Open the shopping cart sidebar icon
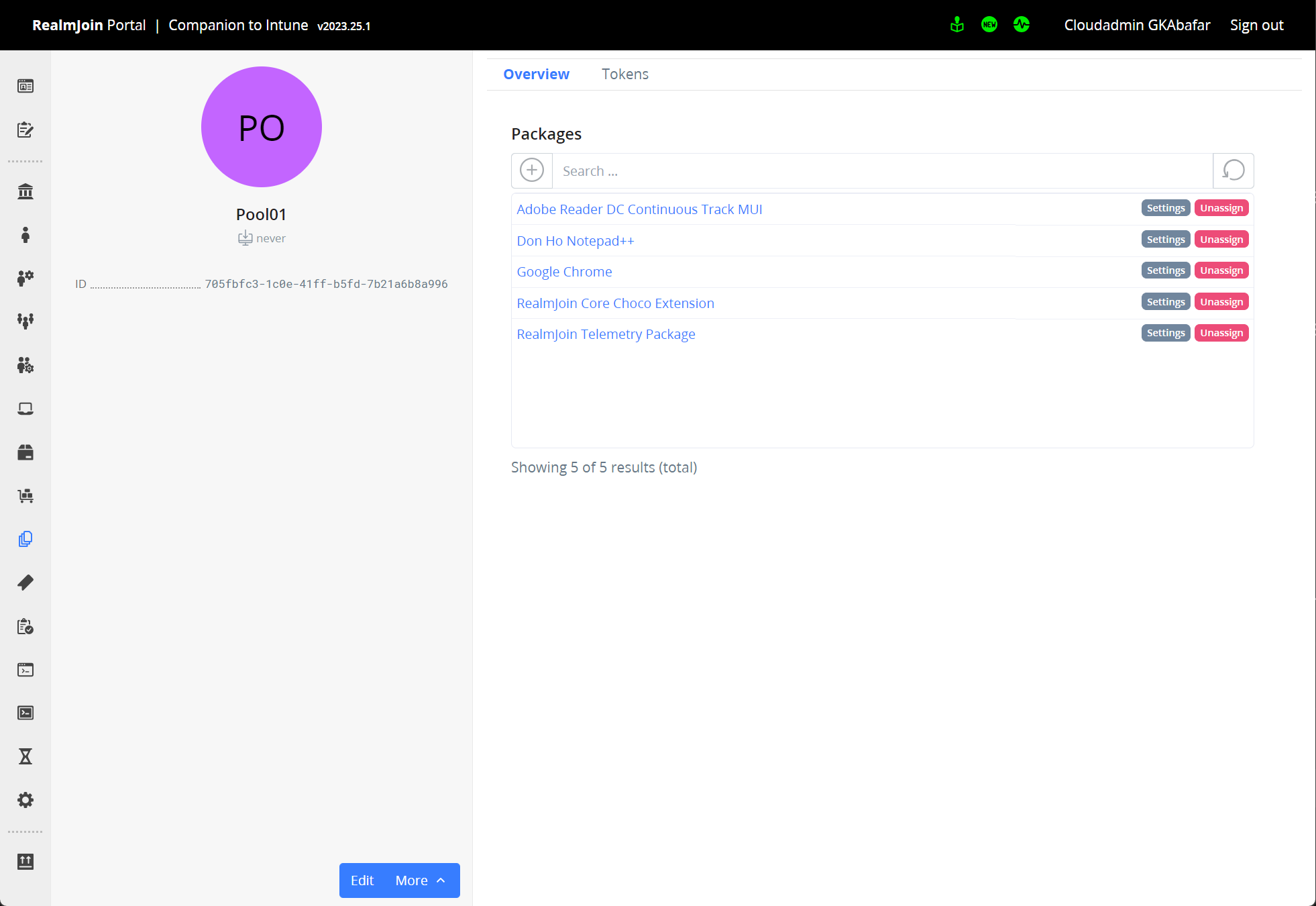 [25, 496]
